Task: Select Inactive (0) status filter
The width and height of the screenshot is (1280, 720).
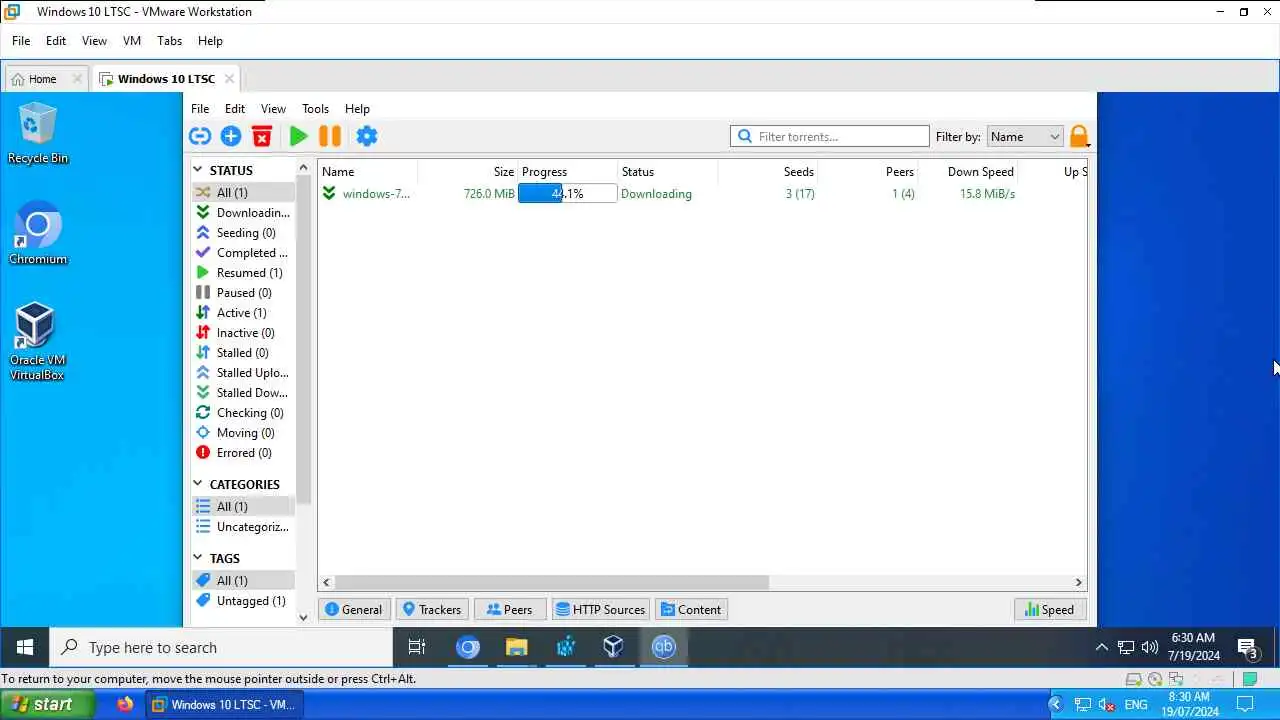Action: pyautogui.click(x=243, y=332)
